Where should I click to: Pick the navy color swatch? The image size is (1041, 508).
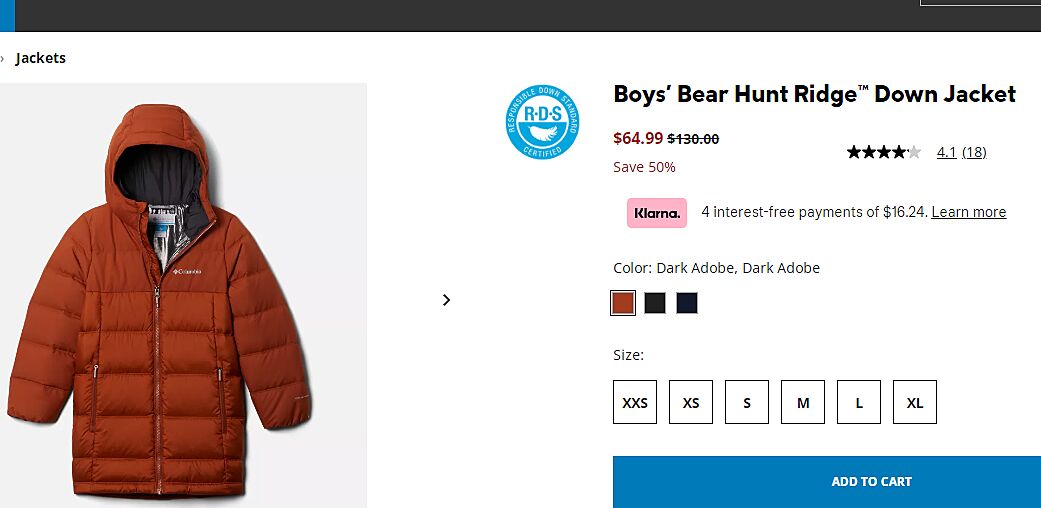point(687,303)
